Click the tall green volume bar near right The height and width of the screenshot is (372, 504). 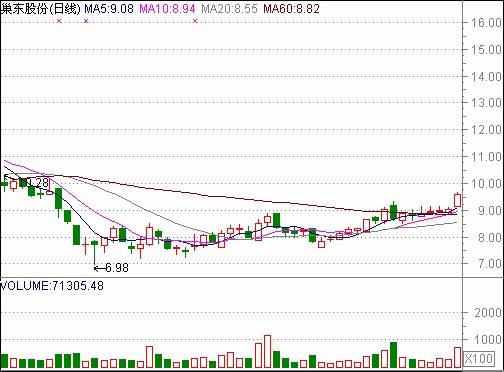click(x=393, y=355)
